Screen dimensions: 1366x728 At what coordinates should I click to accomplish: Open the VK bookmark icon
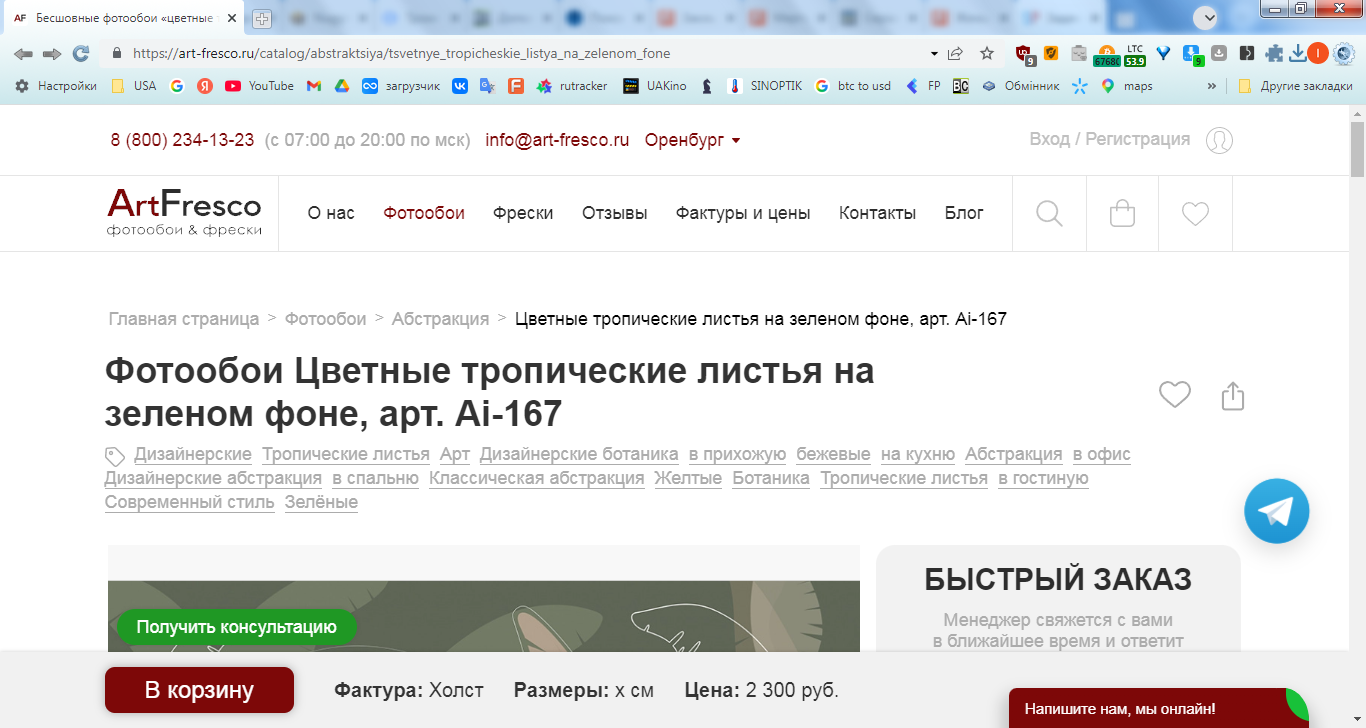click(x=460, y=86)
